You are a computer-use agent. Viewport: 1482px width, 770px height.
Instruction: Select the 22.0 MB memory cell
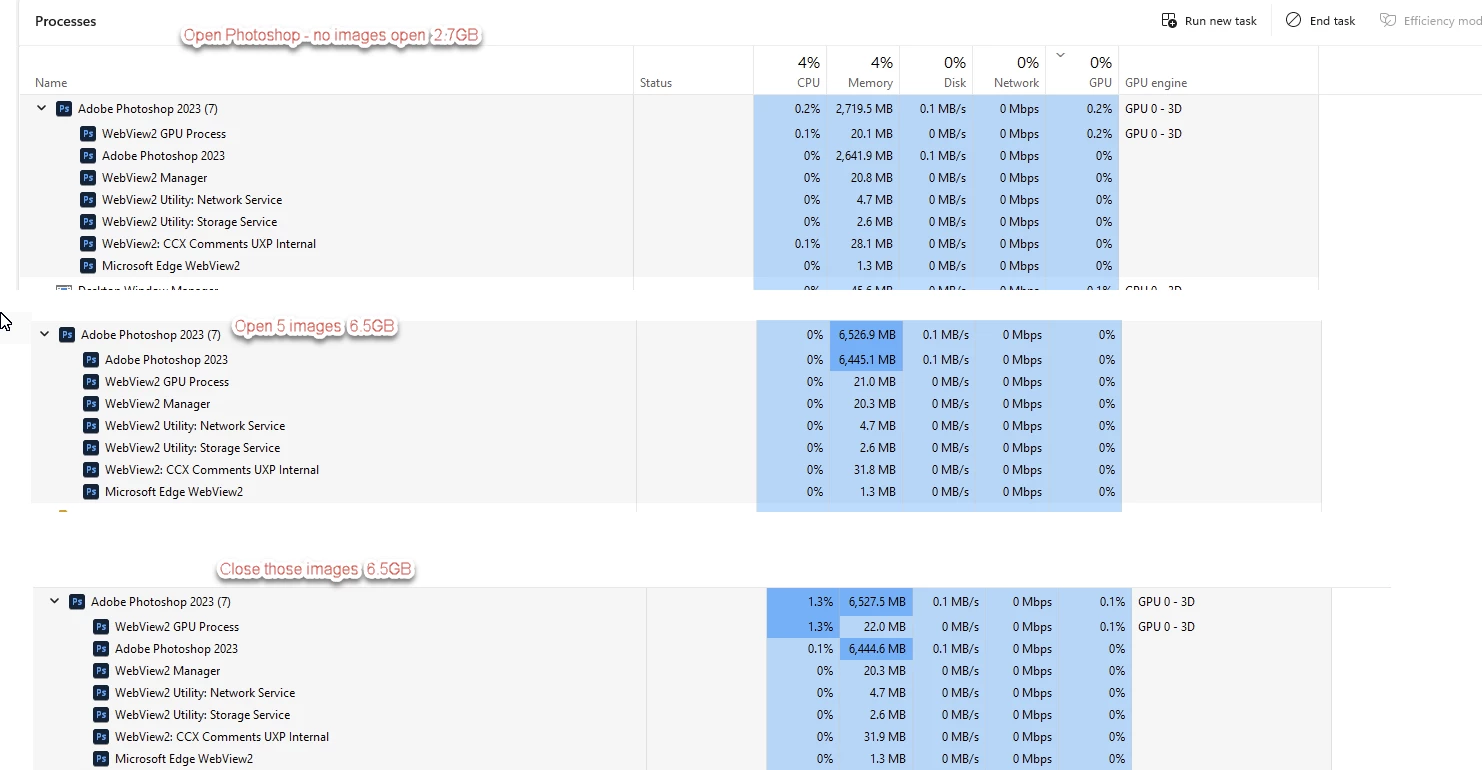876,627
